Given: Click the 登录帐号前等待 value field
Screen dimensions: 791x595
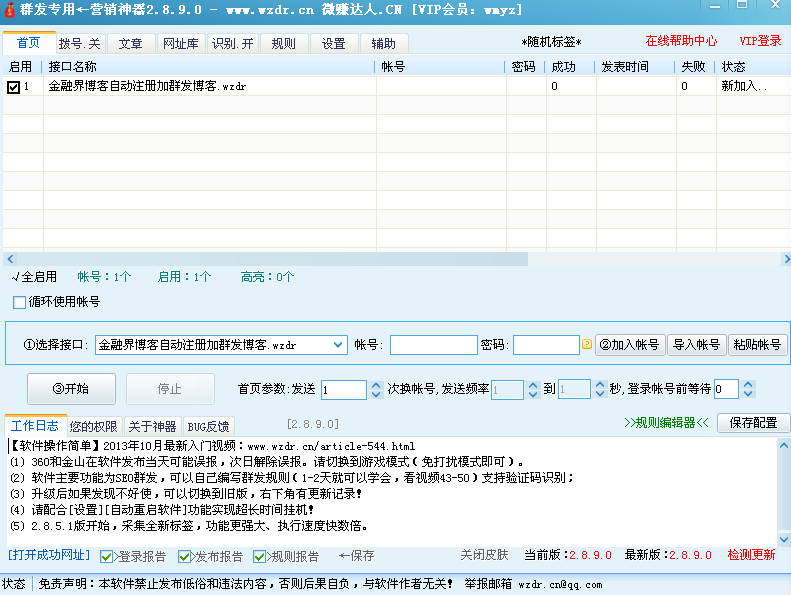Looking at the screenshot, I should 727,390.
